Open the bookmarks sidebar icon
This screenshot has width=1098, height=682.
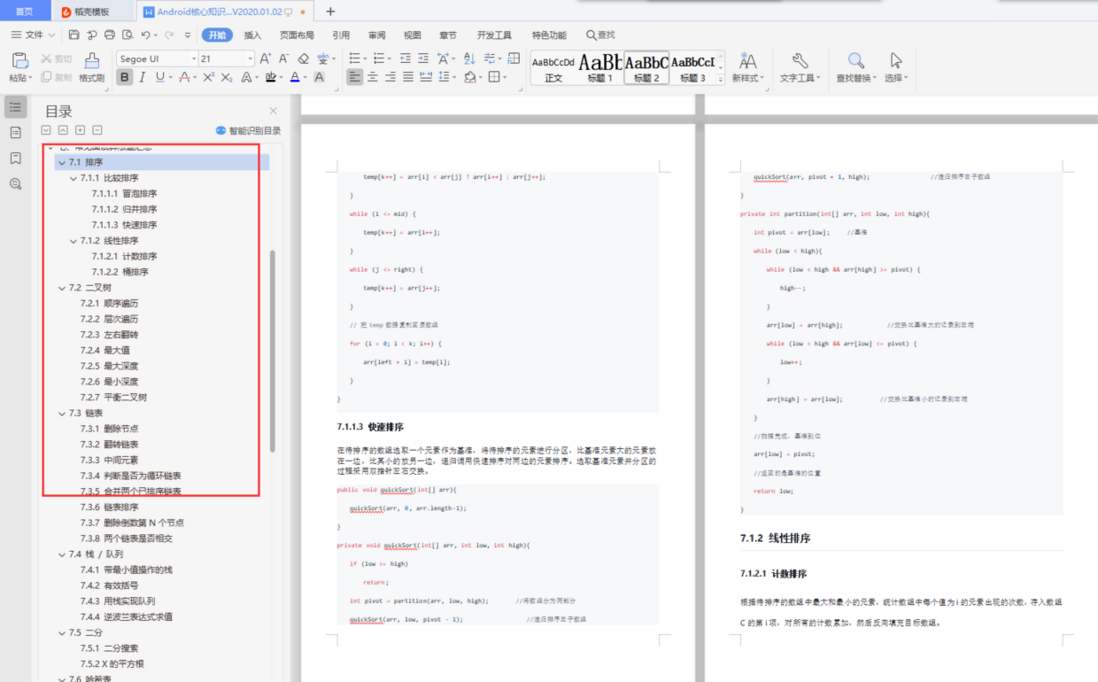15,158
